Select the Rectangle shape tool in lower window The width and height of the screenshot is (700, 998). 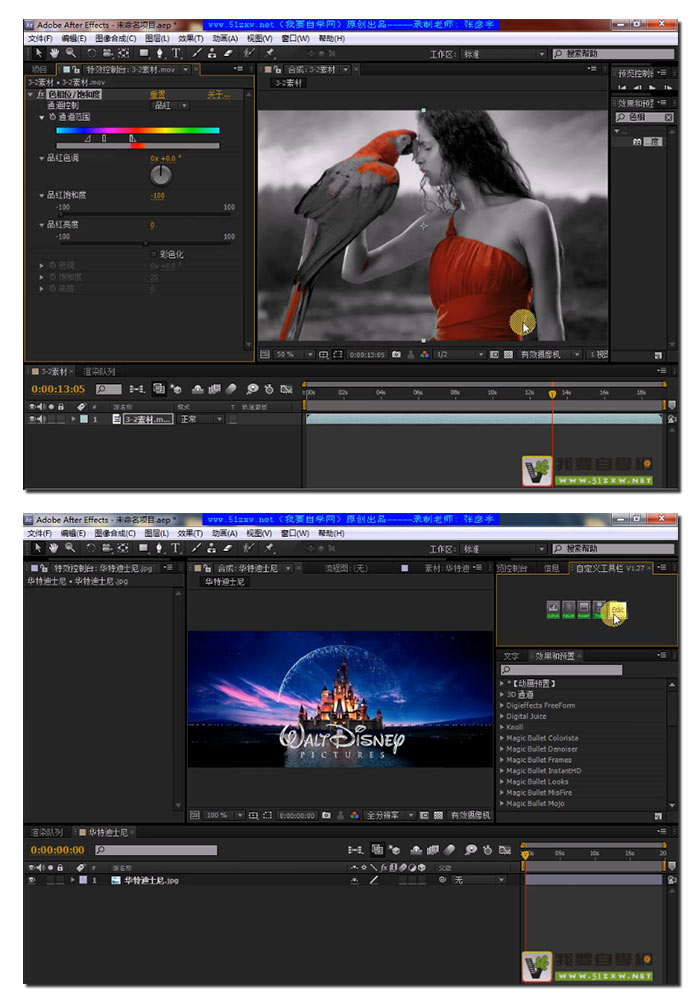tap(143, 548)
